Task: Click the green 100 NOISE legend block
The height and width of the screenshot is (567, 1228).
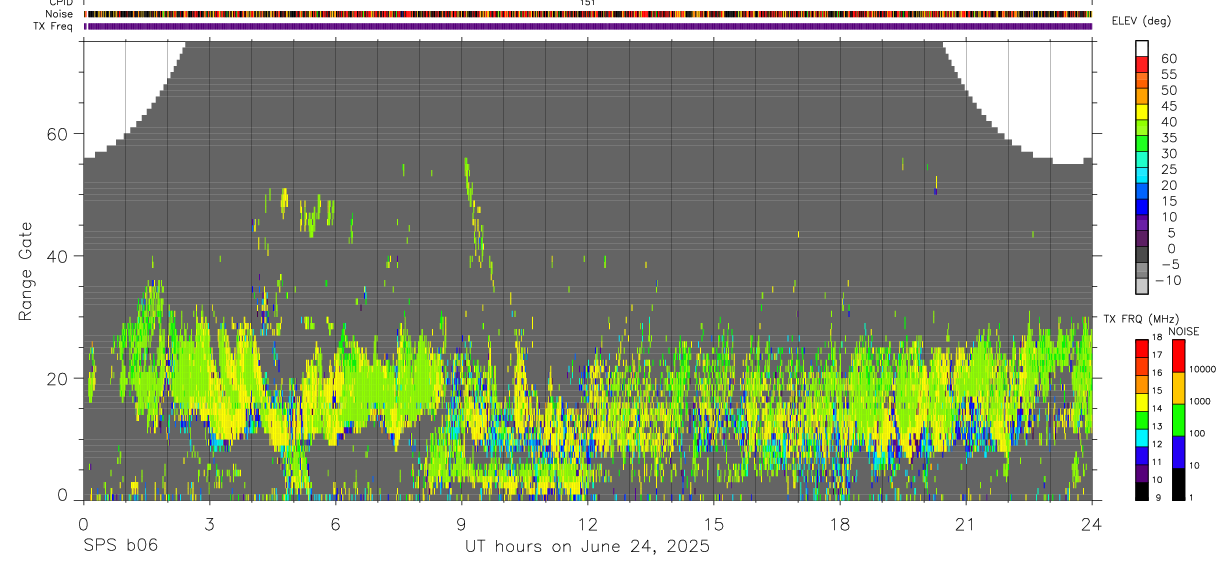Action: coord(1178,420)
